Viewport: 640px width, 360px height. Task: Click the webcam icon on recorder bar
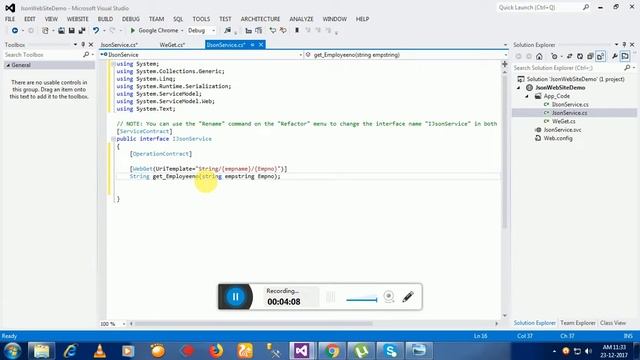389,297
